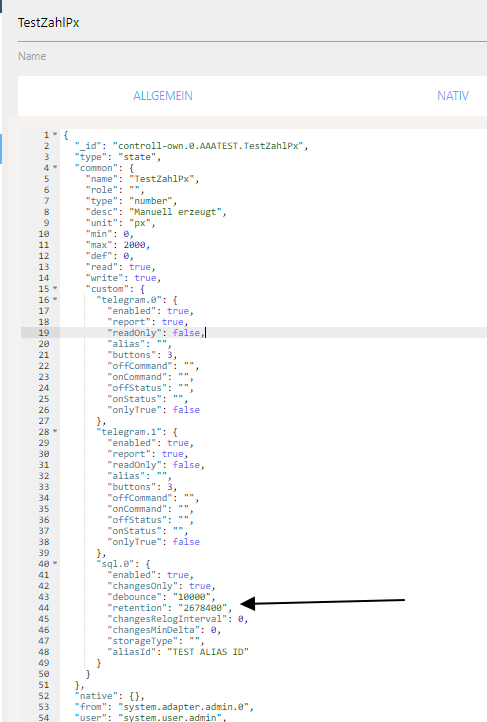Click the unit value "px"
Screen dimensions: 487x722
[140, 223]
